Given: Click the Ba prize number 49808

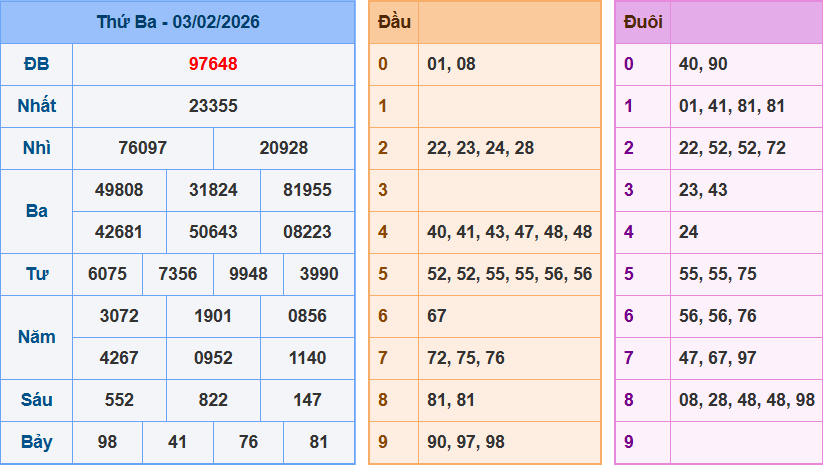Looking at the screenshot, I should click(x=119, y=190).
